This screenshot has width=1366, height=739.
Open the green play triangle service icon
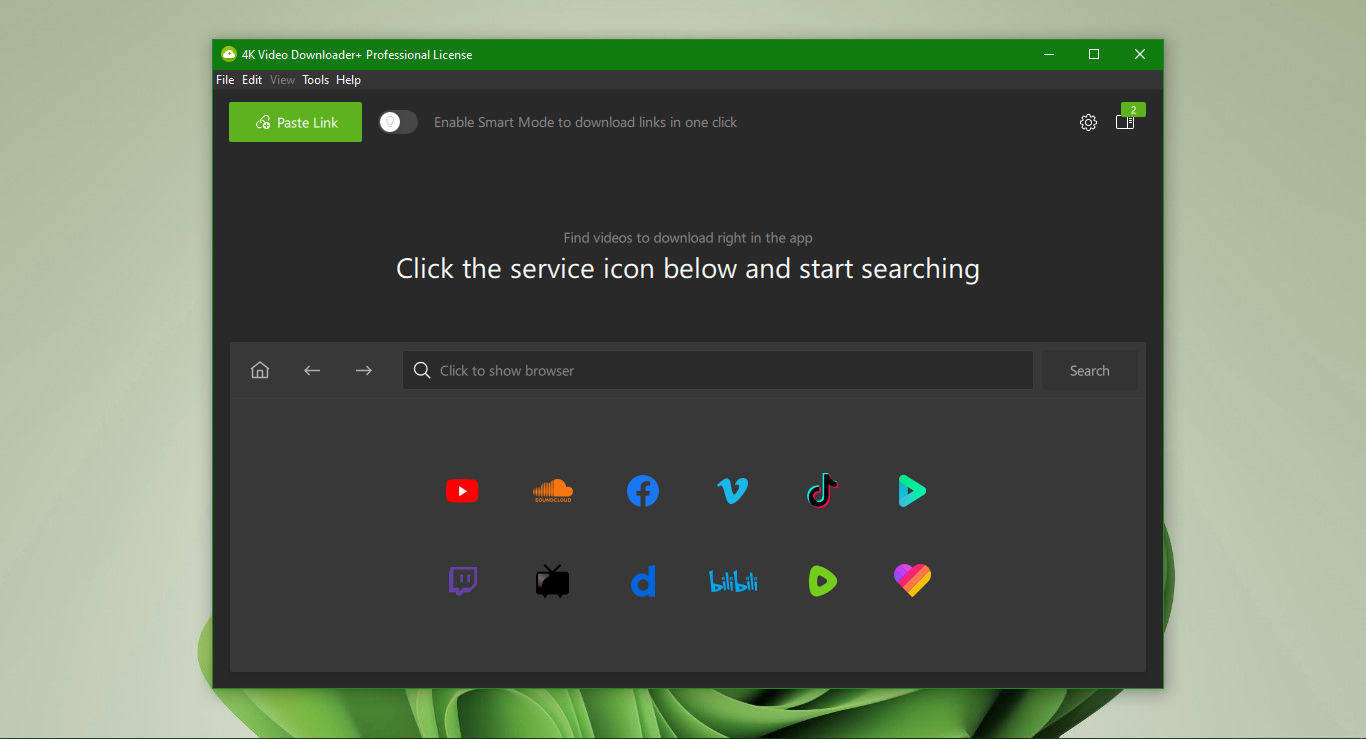tap(912, 491)
